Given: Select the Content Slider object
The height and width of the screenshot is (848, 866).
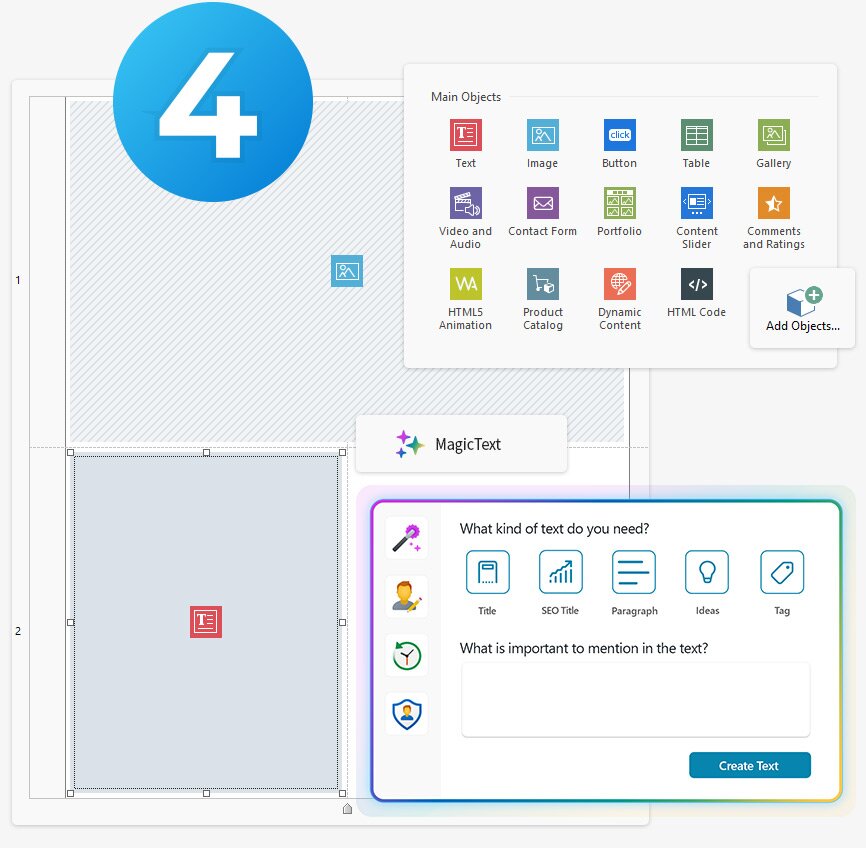Looking at the screenshot, I should point(696,203).
